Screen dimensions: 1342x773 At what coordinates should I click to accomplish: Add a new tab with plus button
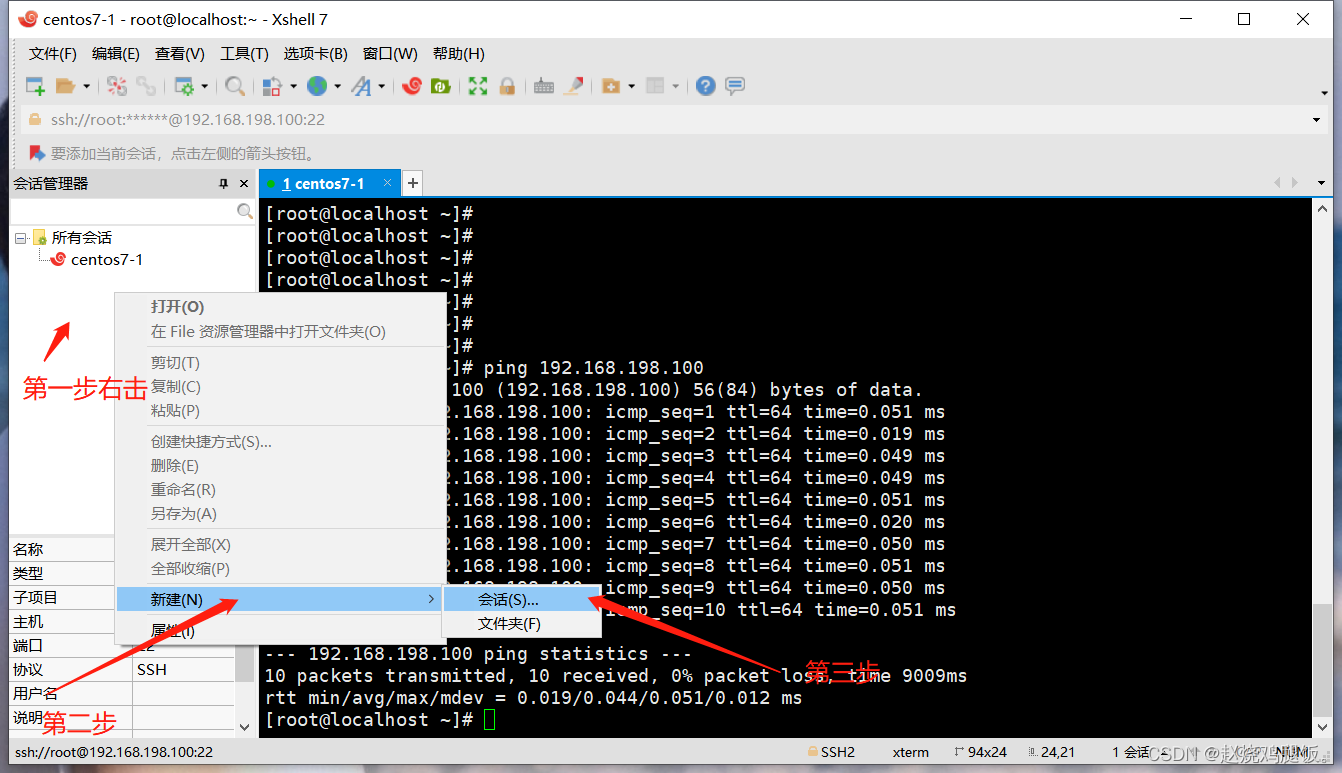pos(412,183)
